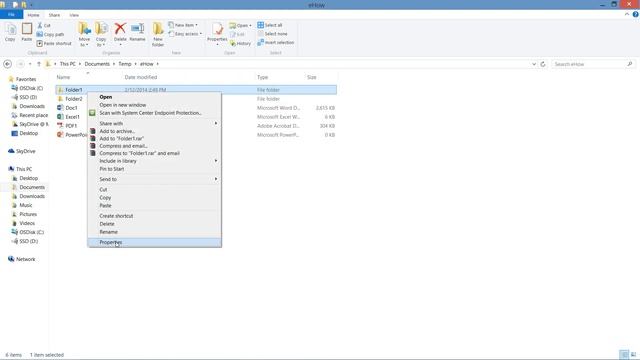640x360 pixels.
Task: Open the ribbon Open dropdown arrow
Action: [x=250, y=25]
